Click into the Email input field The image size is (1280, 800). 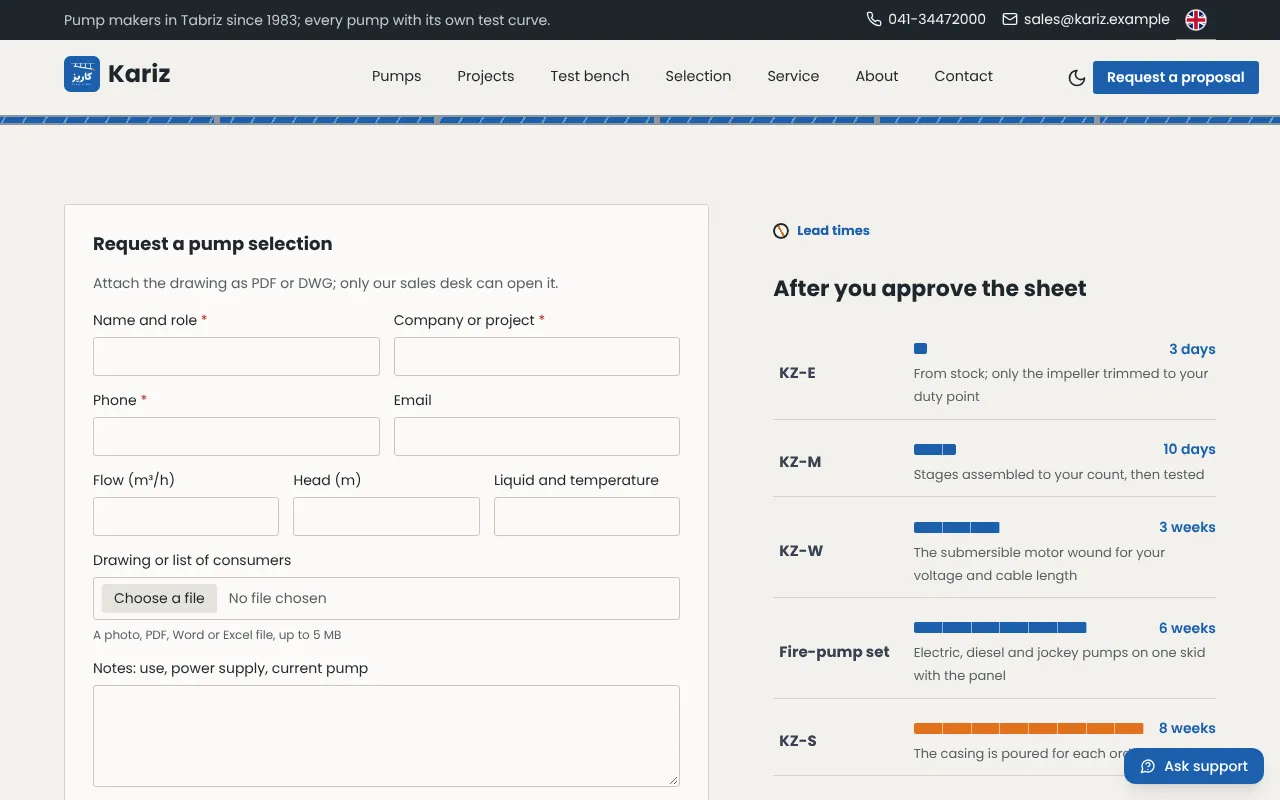point(537,436)
